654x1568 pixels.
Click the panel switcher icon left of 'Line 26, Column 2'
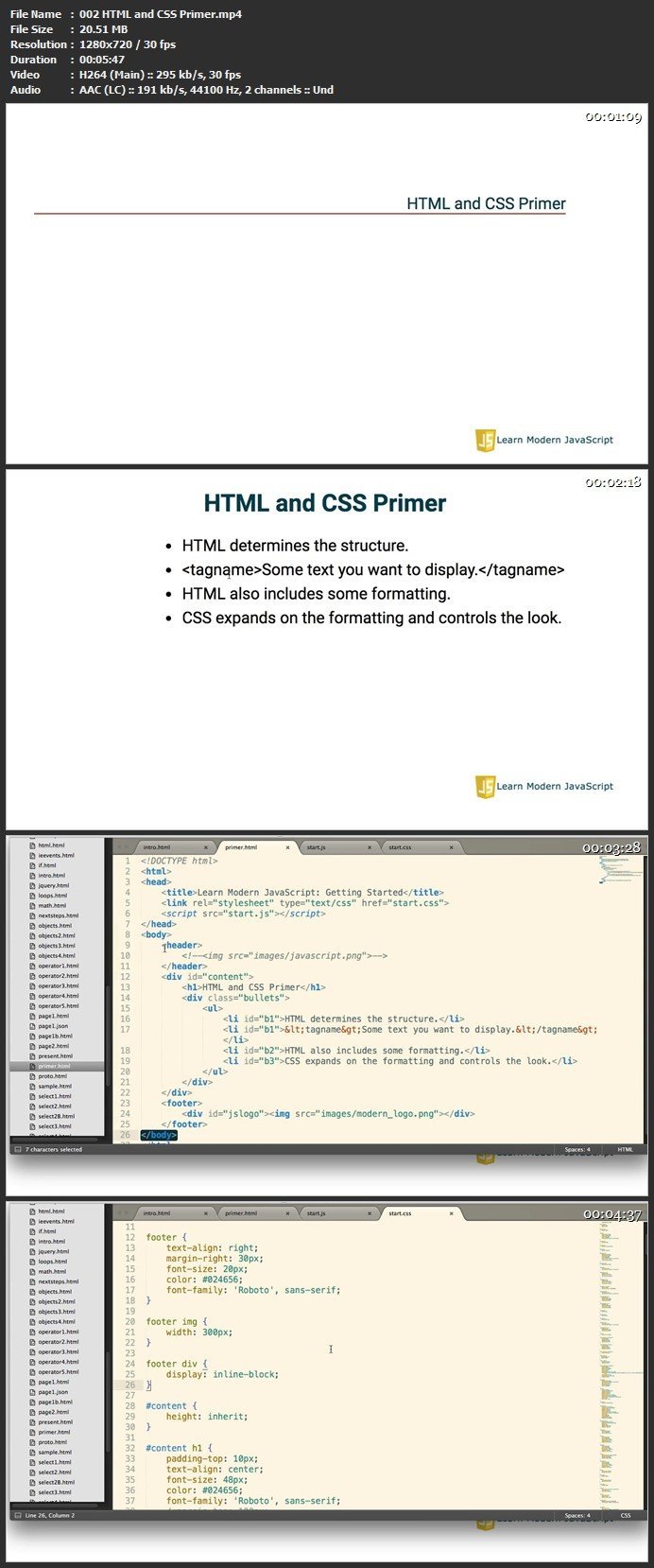[x=17, y=1516]
